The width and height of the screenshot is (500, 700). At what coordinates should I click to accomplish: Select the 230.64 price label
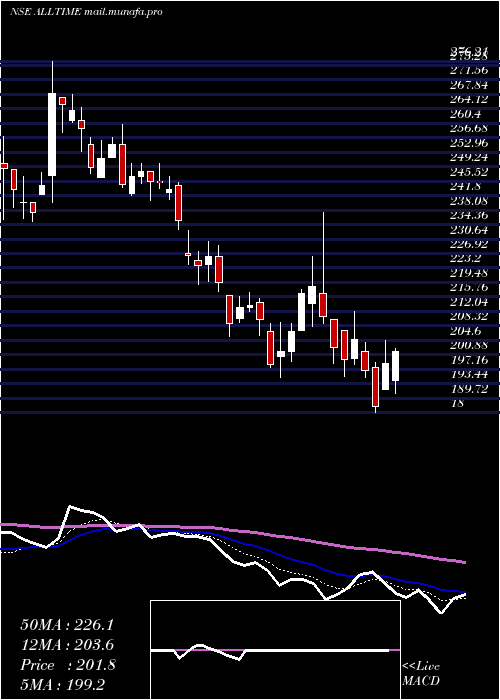(469, 230)
